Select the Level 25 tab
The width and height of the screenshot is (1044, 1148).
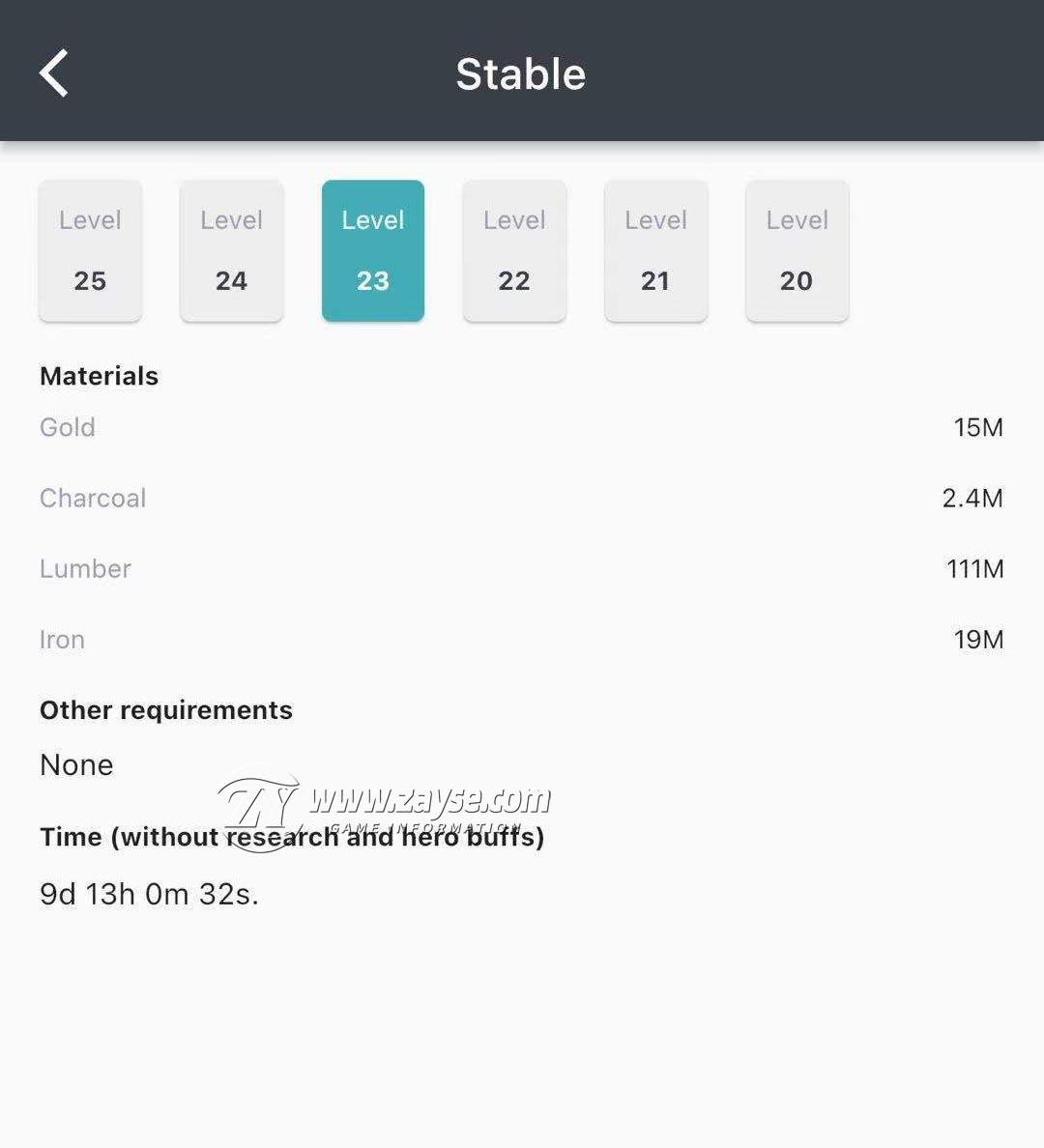[x=90, y=250]
